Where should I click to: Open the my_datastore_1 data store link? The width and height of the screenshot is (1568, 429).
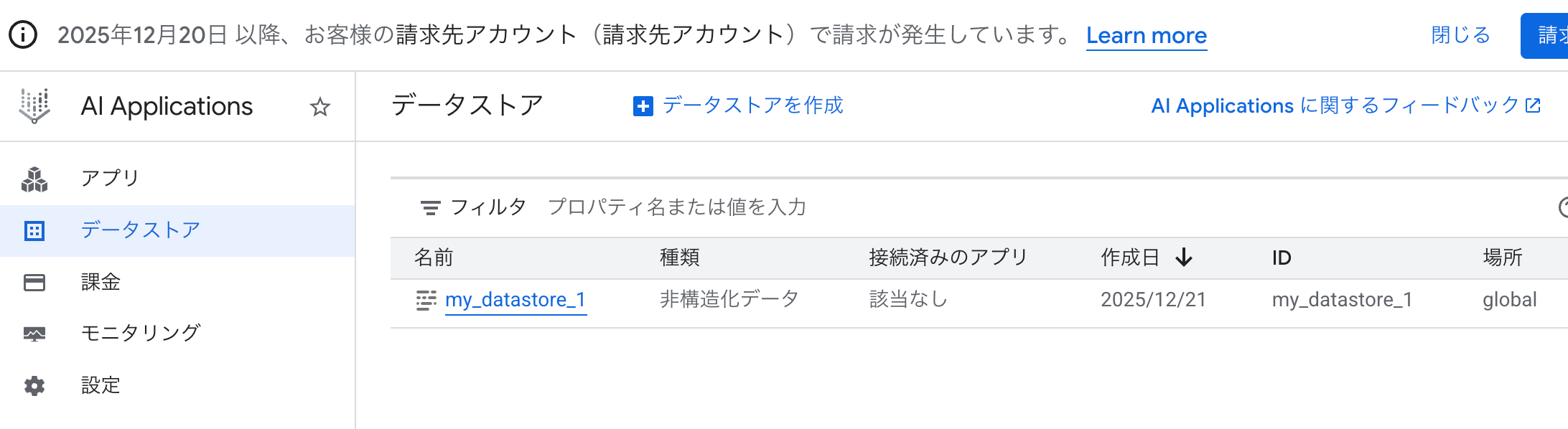(515, 301)
